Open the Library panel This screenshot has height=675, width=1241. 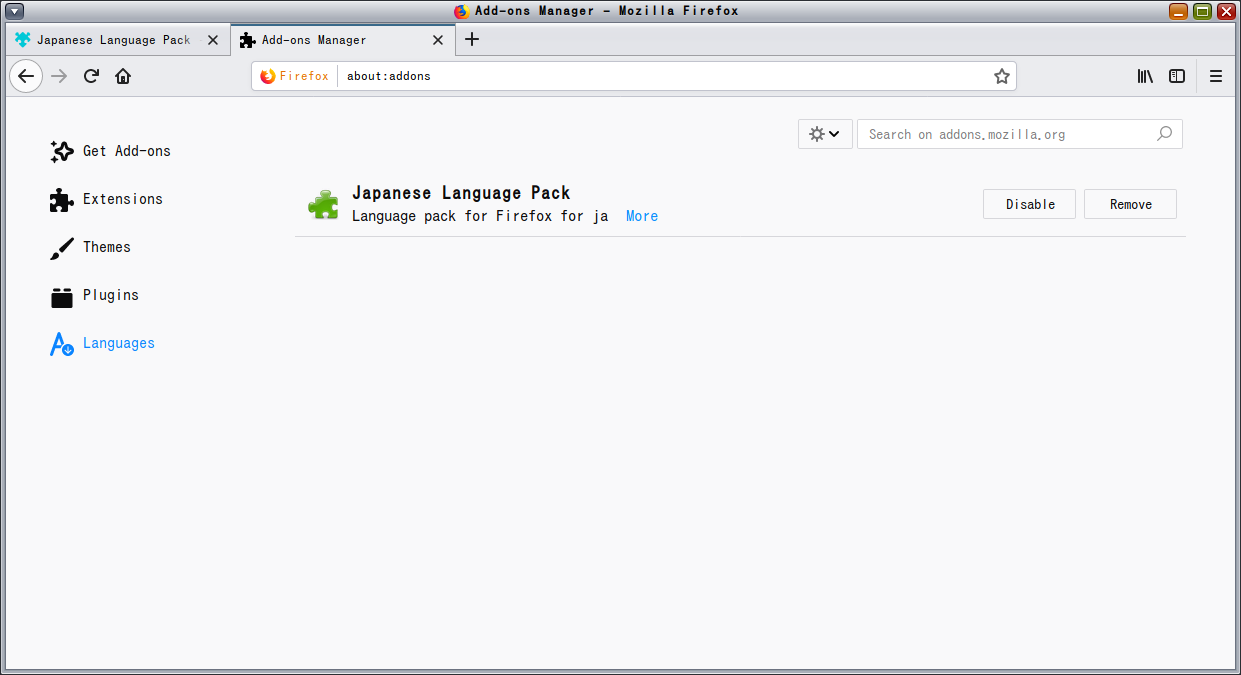1145,76
